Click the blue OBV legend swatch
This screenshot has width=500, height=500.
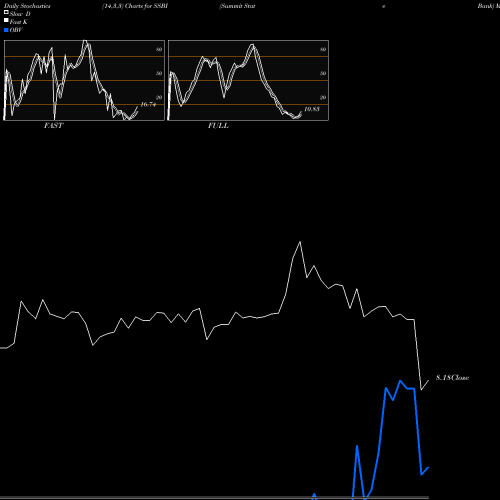[x=6, y=30]
